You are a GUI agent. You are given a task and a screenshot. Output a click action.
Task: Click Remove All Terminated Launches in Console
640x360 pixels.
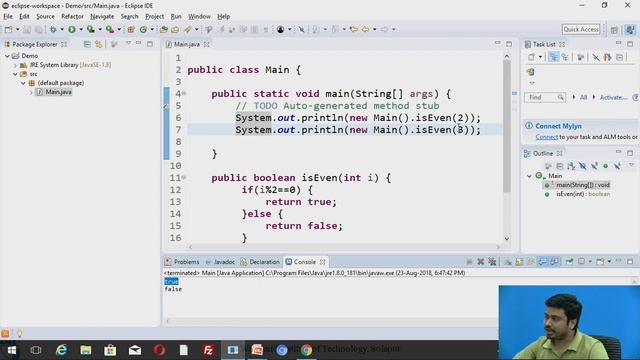tap(492, 262)
